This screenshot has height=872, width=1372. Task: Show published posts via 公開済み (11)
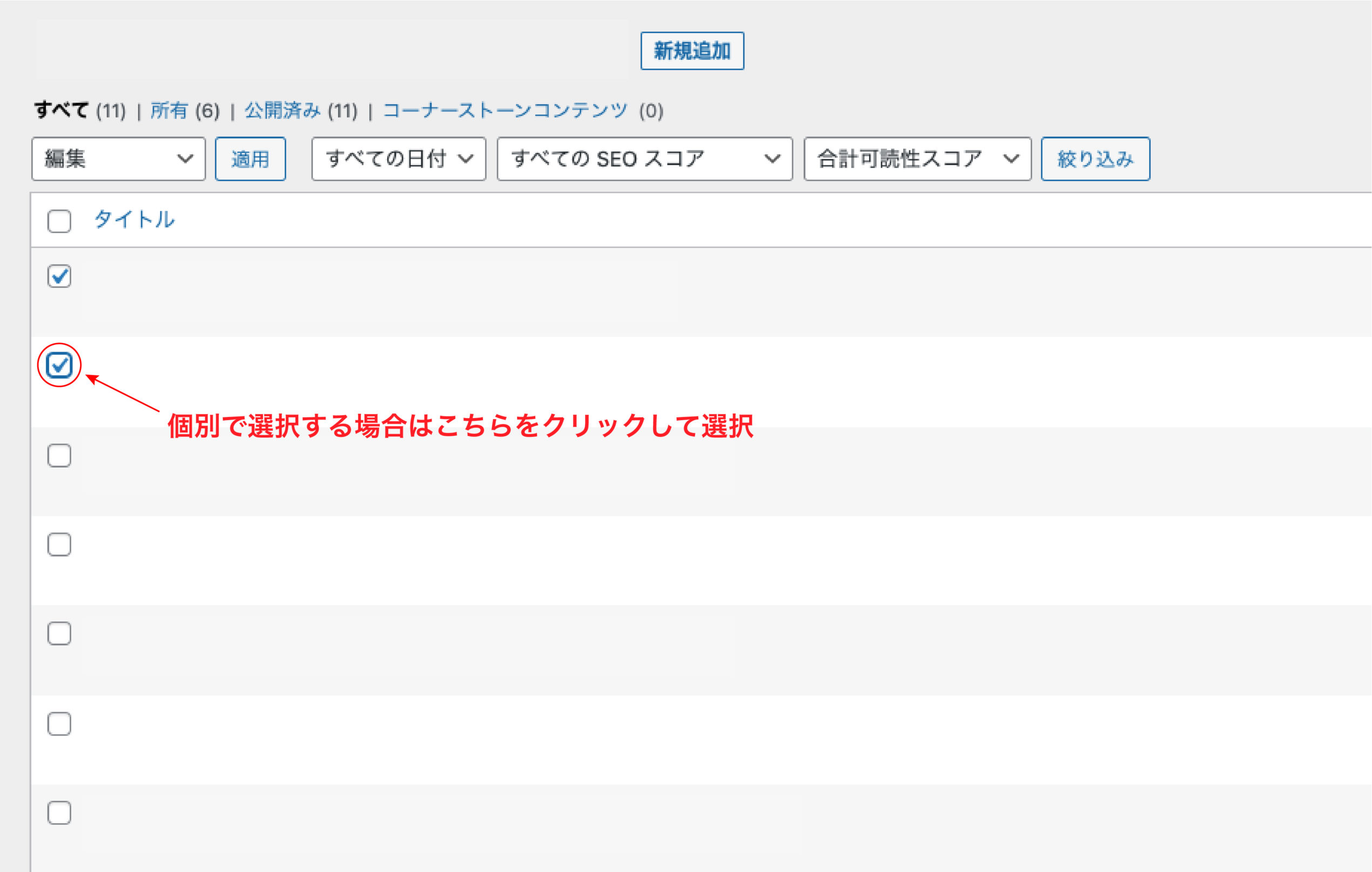283,111
